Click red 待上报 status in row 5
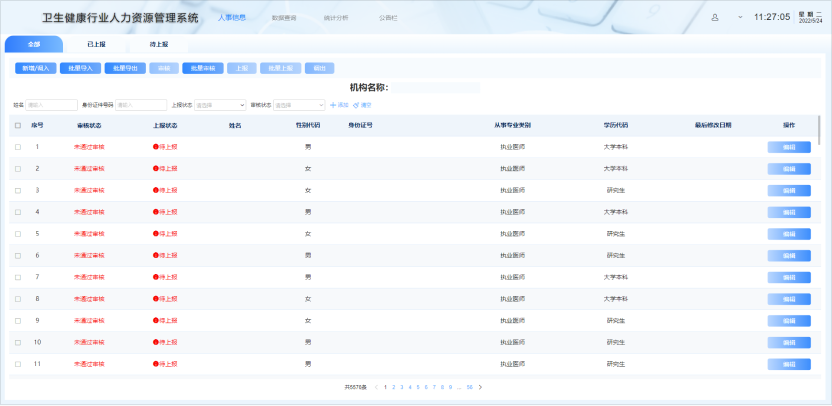The width and height of the screenshot is (832, 406). tap(165, 233)
